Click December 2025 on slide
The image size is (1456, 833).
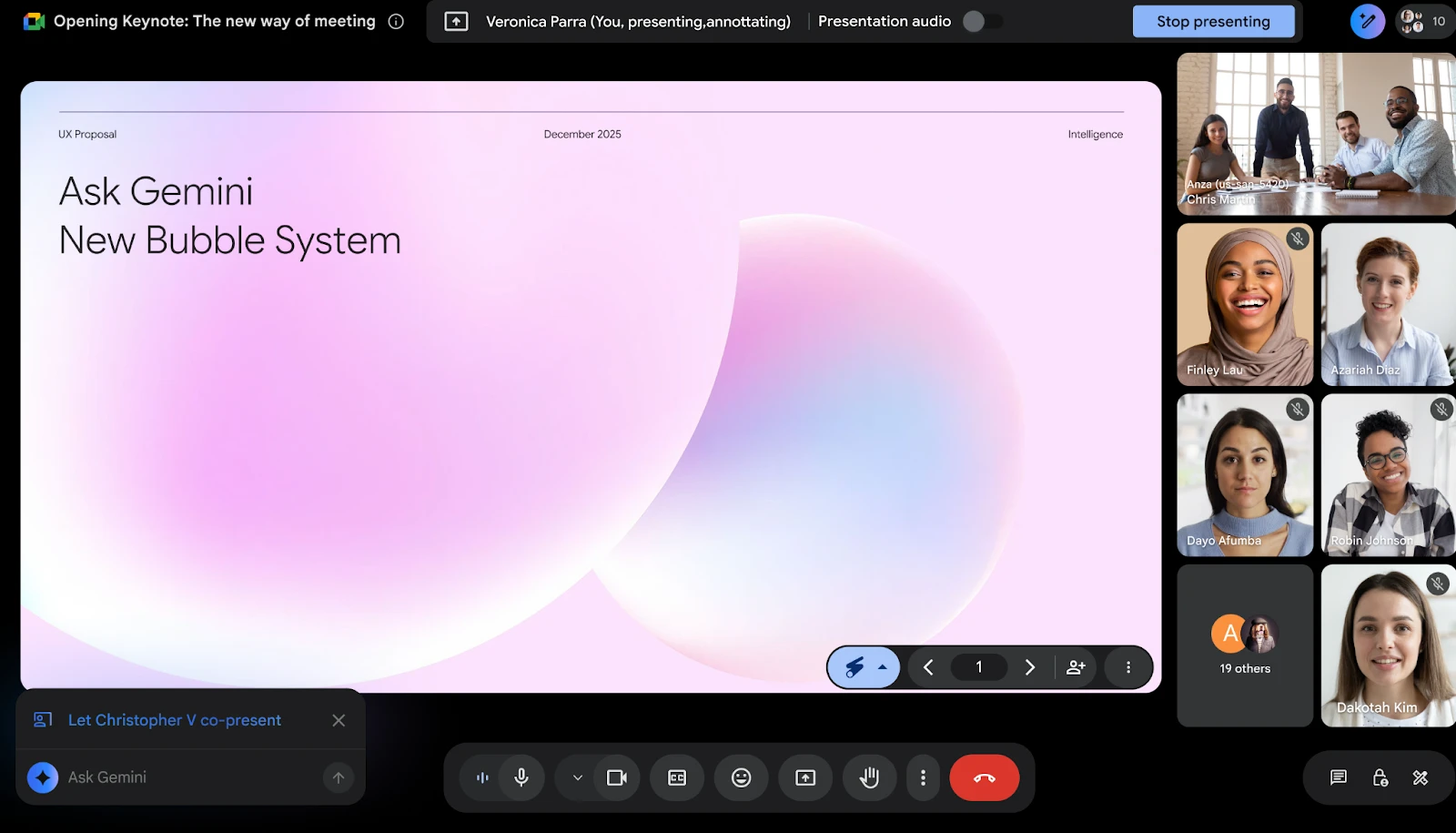(582, 134)
